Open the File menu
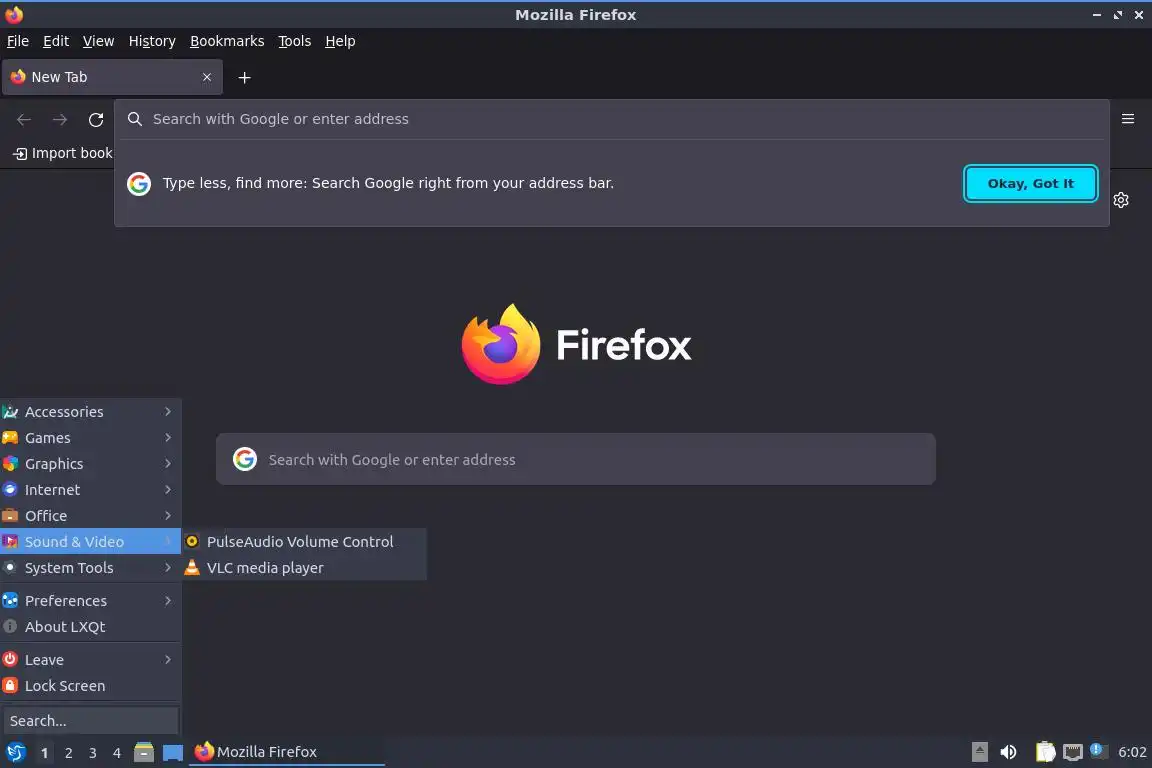Screen dimensions: 1152x768 [18, 41]
